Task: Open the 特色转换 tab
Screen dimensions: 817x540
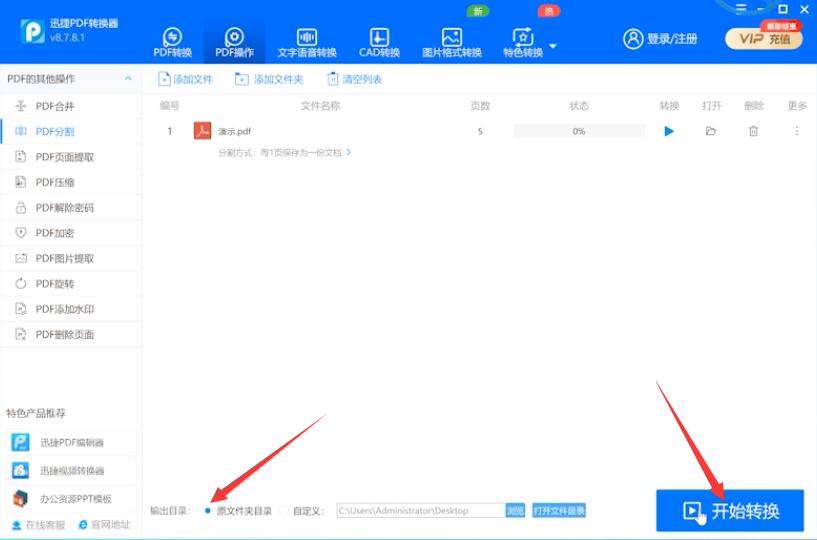Action: pyautogui.click(x=523, y=42)
